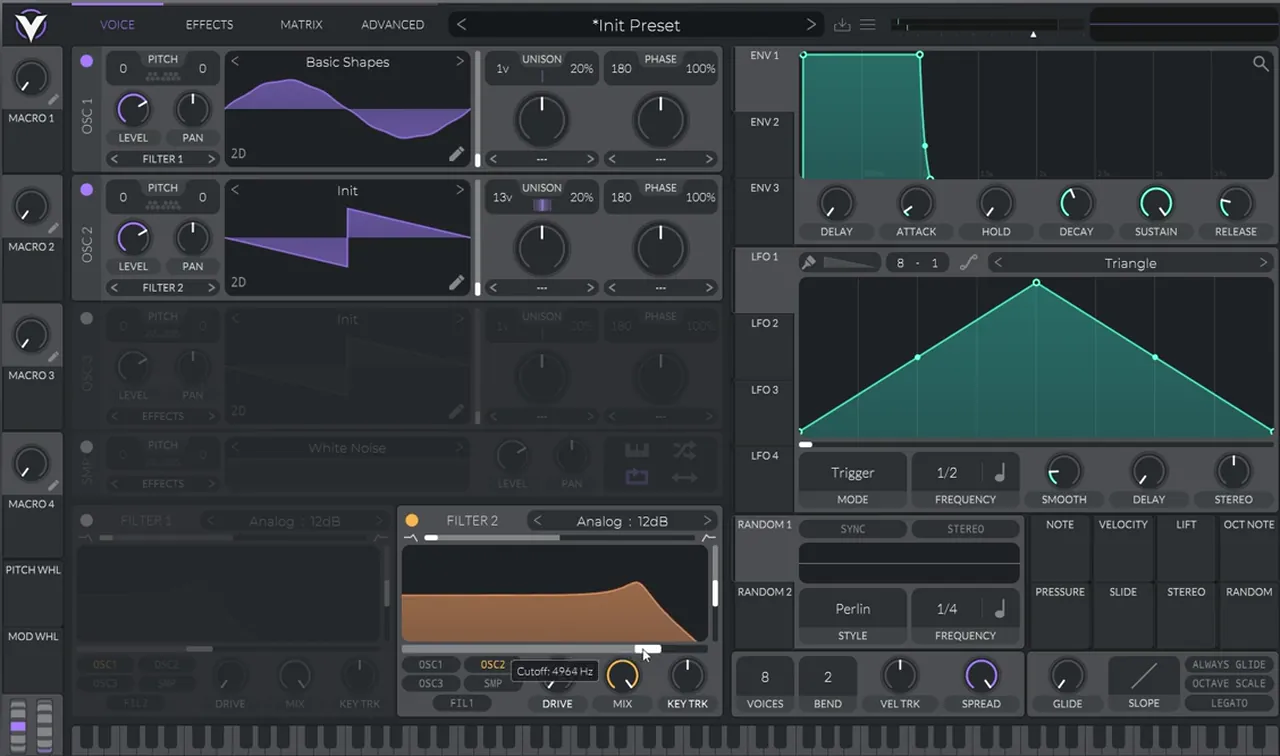This screenshot has height=756, width=1280.
Task: Edit OSC 1 wavetable with pencil icon
Action: point(457,154)
